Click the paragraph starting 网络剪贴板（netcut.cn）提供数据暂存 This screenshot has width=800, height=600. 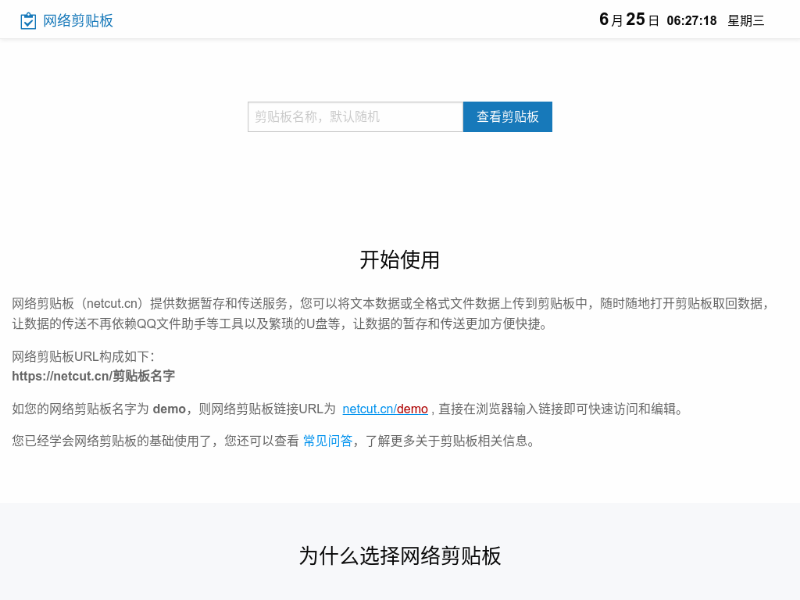[x=390, y=303]
